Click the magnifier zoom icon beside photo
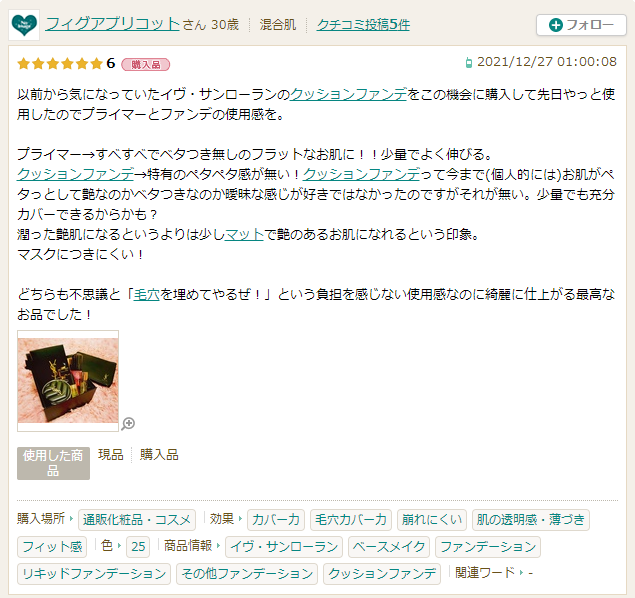This screenshot has width=635, height=598. (128, 423)
